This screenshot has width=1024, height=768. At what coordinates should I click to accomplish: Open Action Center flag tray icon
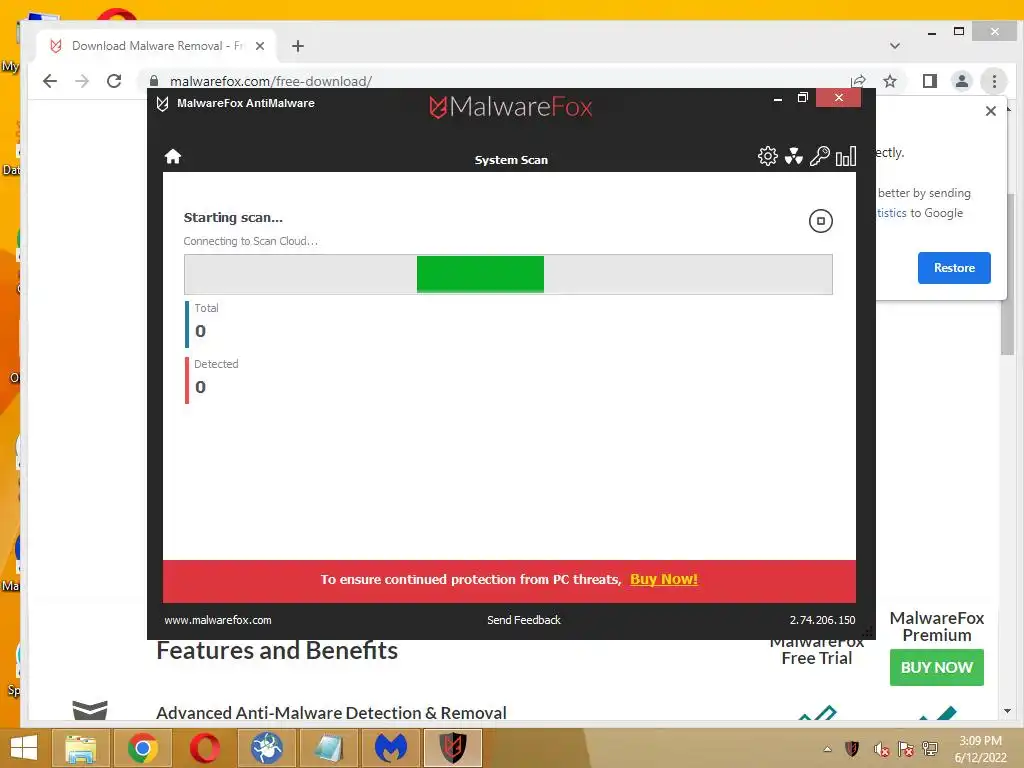point(906,749)
